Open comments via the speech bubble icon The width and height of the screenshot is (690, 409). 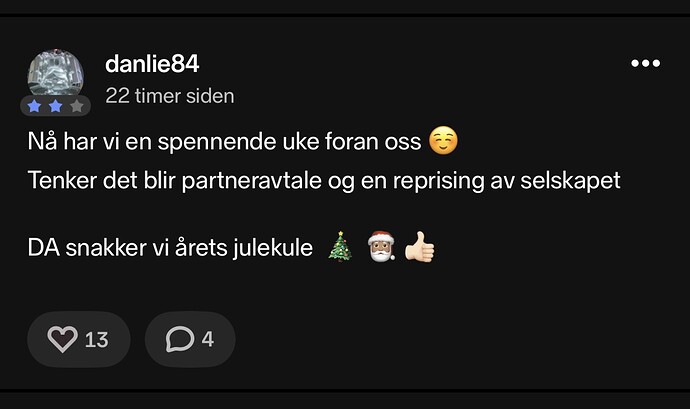coord(180,339)
